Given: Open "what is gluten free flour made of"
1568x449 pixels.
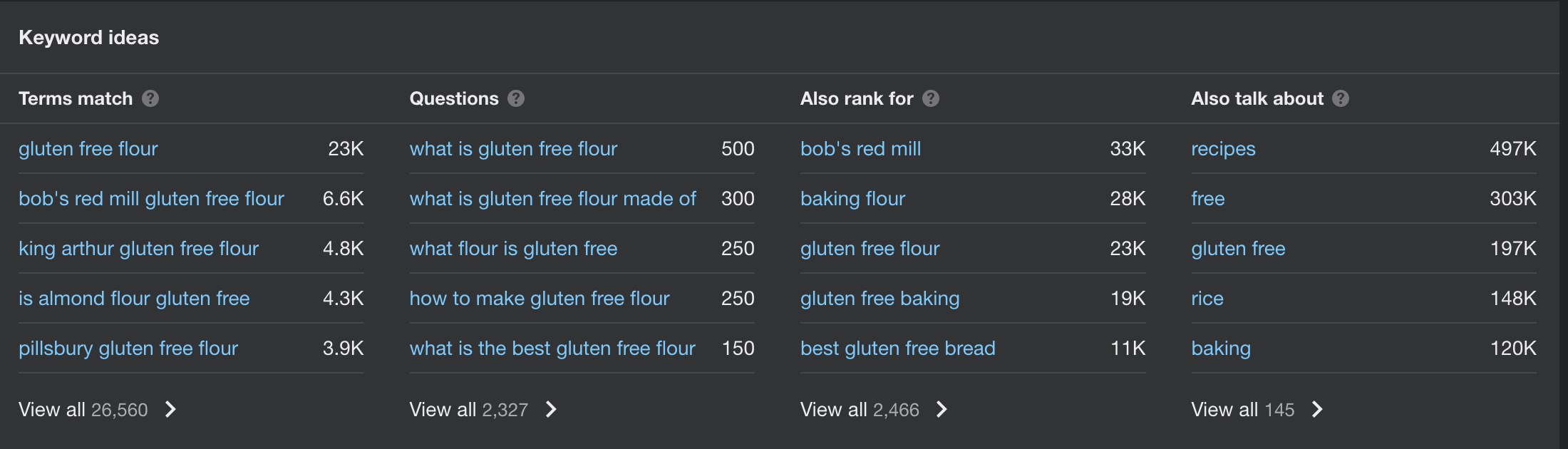Looking at the screenshot, I should click(x=552, y=199).
